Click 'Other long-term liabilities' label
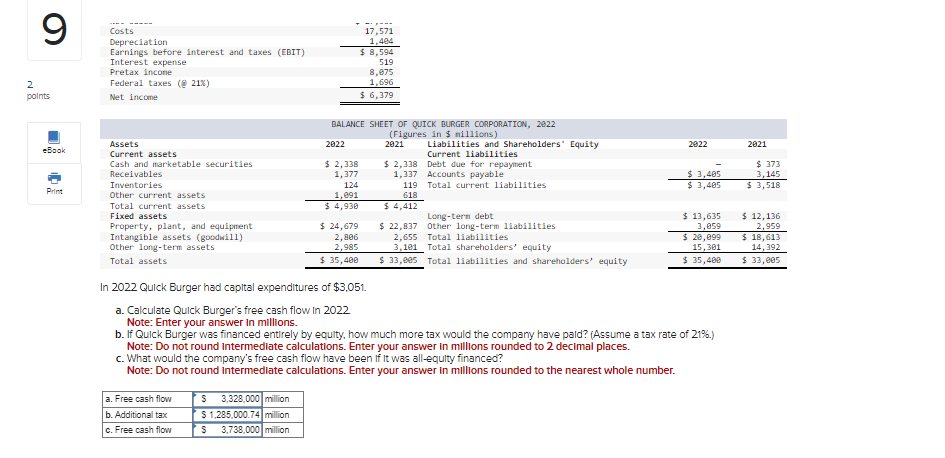Image resolution: width=945 pixels, height=458 pixels. pos(491,226)
